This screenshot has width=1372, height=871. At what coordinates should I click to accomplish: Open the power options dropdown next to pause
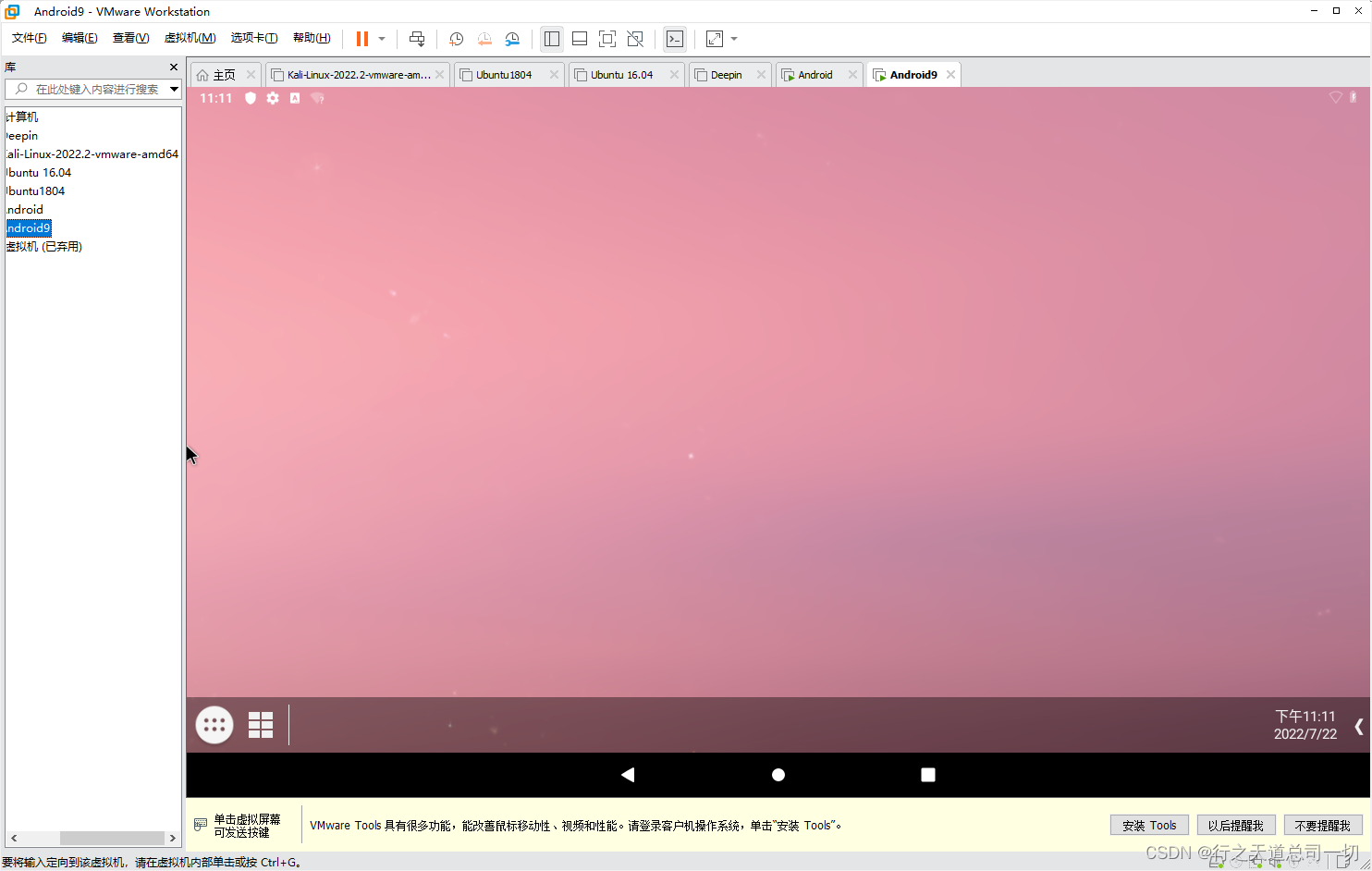(x=382, y=39)
